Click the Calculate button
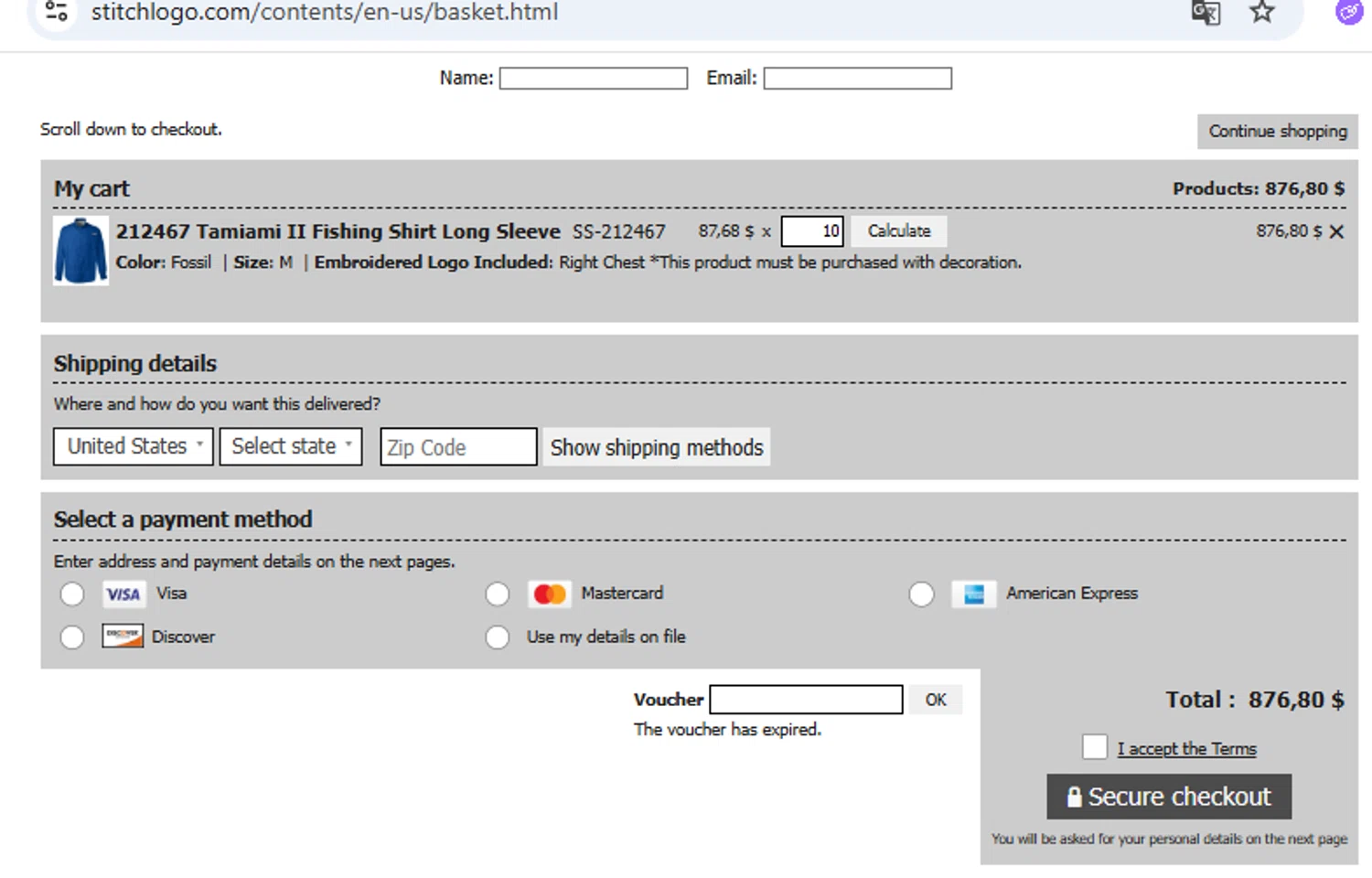Screen dimensions: 1372x878 (899, 231)
